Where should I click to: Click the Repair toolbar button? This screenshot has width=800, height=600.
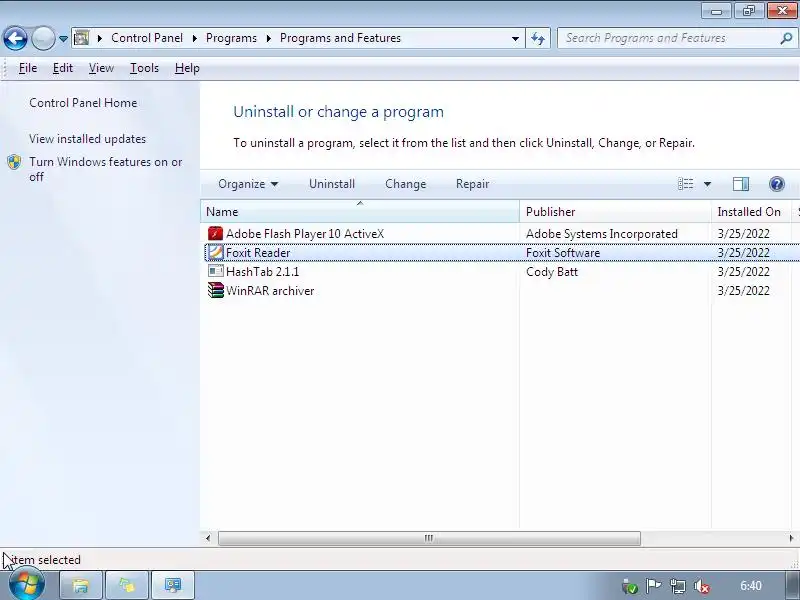[472, 184]
